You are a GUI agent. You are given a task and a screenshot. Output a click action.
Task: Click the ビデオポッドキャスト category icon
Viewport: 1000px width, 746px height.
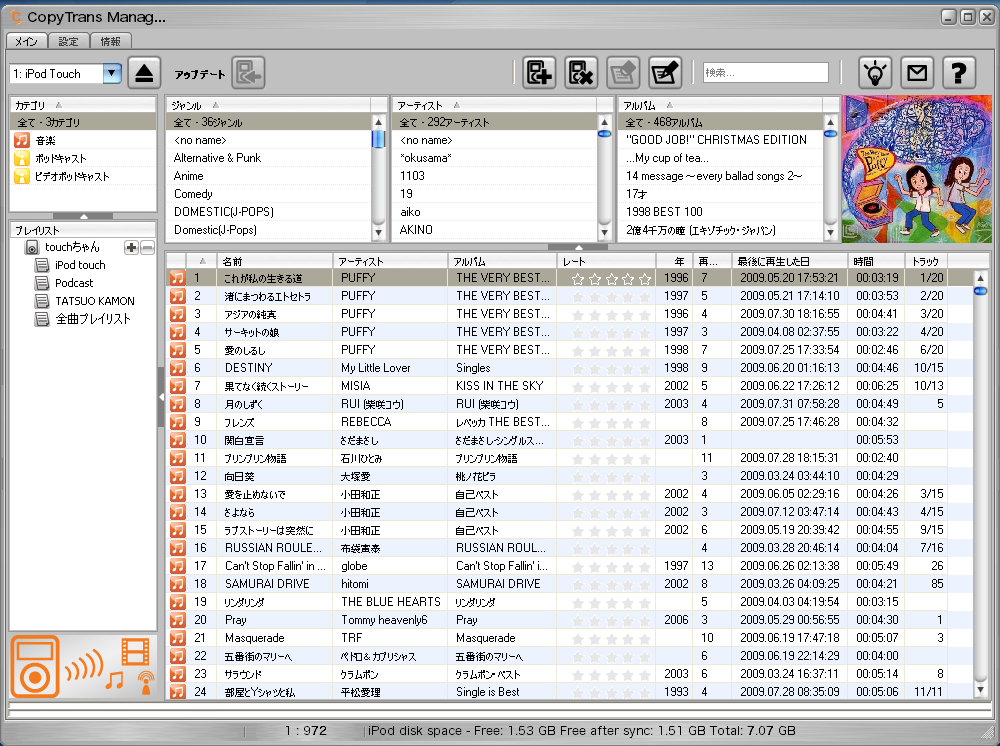click(22, 176)
